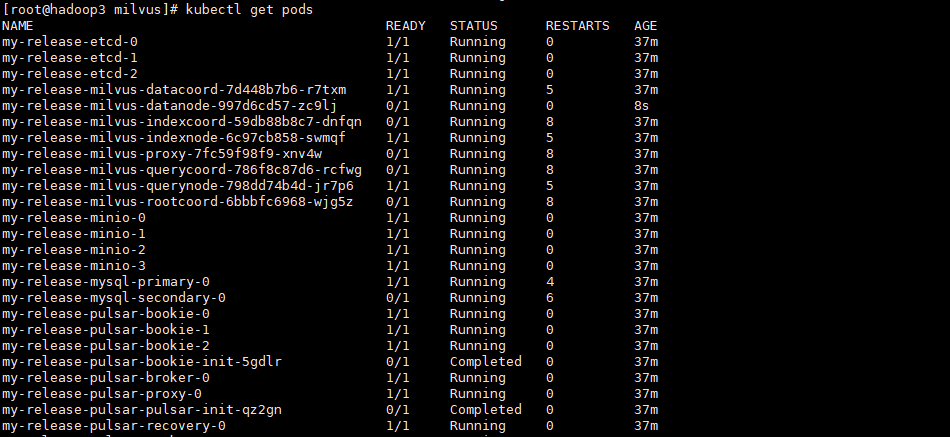Select pod name my-release-minio-0
The image size is (950, 437).
[x=74, y=218]
